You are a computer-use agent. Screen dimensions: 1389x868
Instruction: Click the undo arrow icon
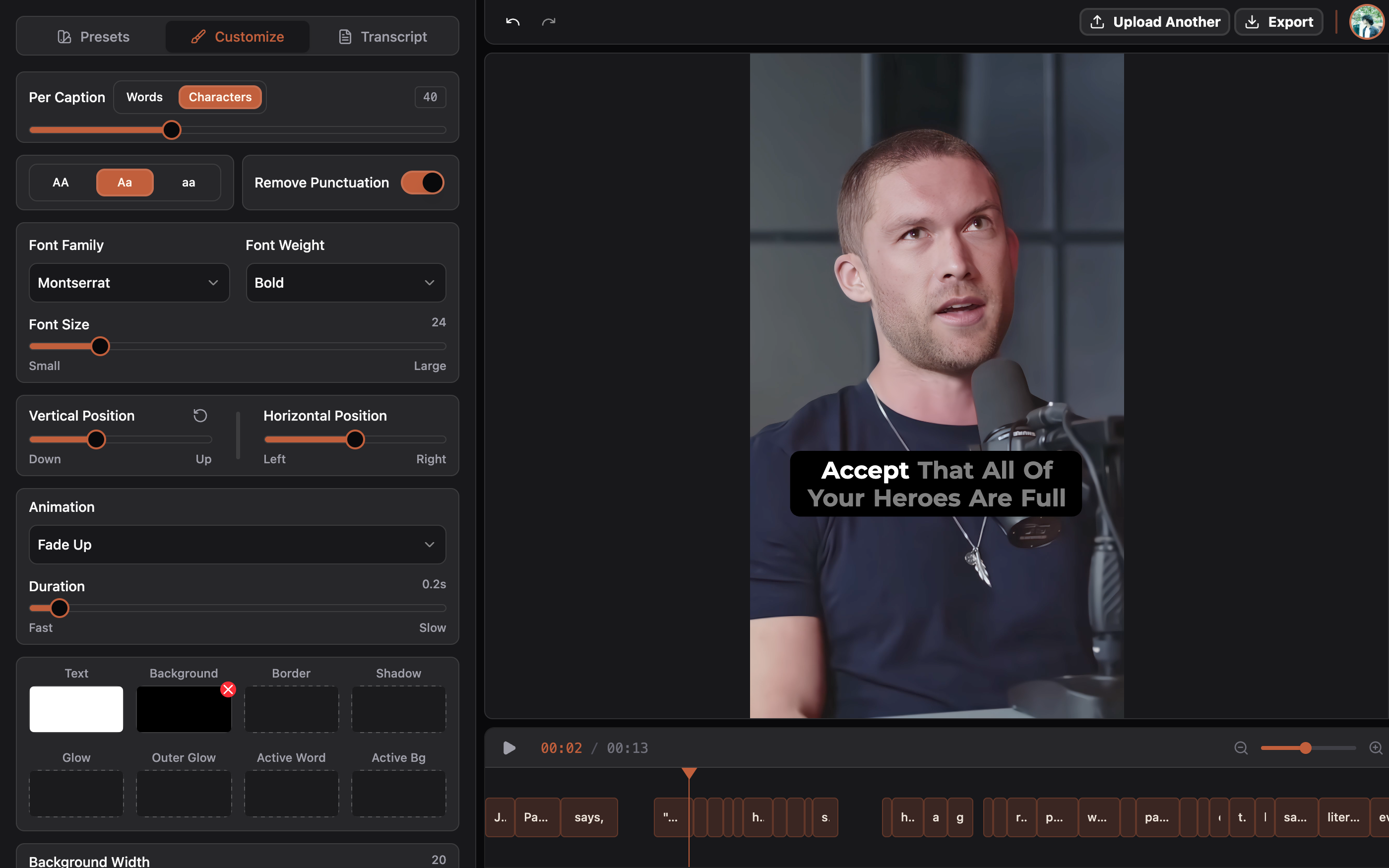coord(512,22)
